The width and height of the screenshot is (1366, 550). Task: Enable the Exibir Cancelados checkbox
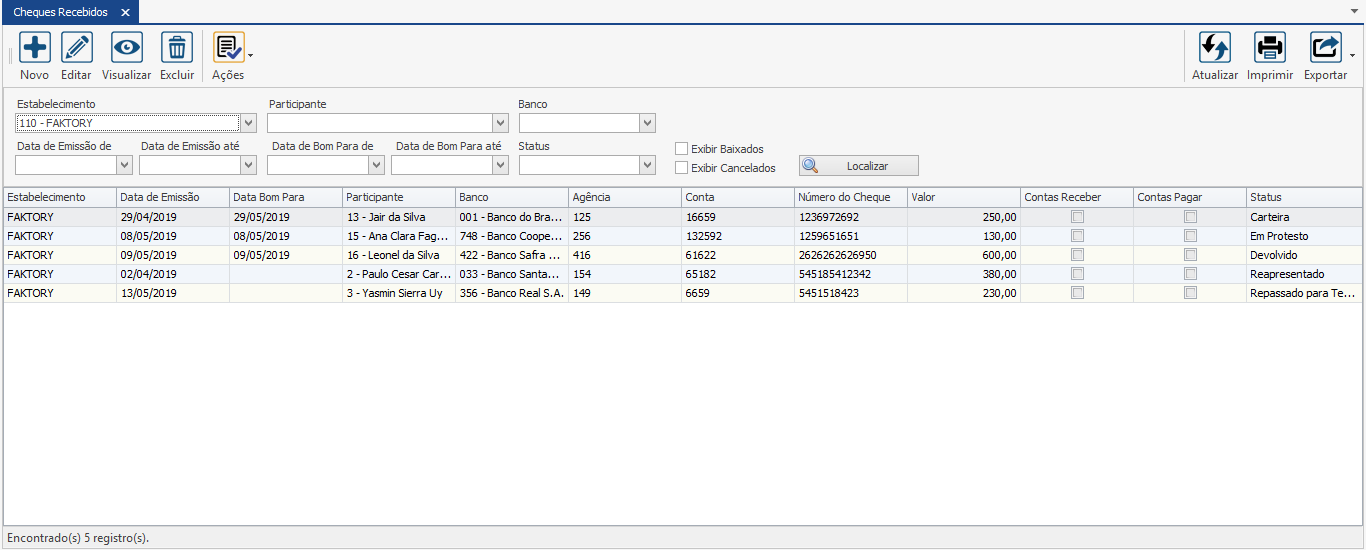point(682,168)
